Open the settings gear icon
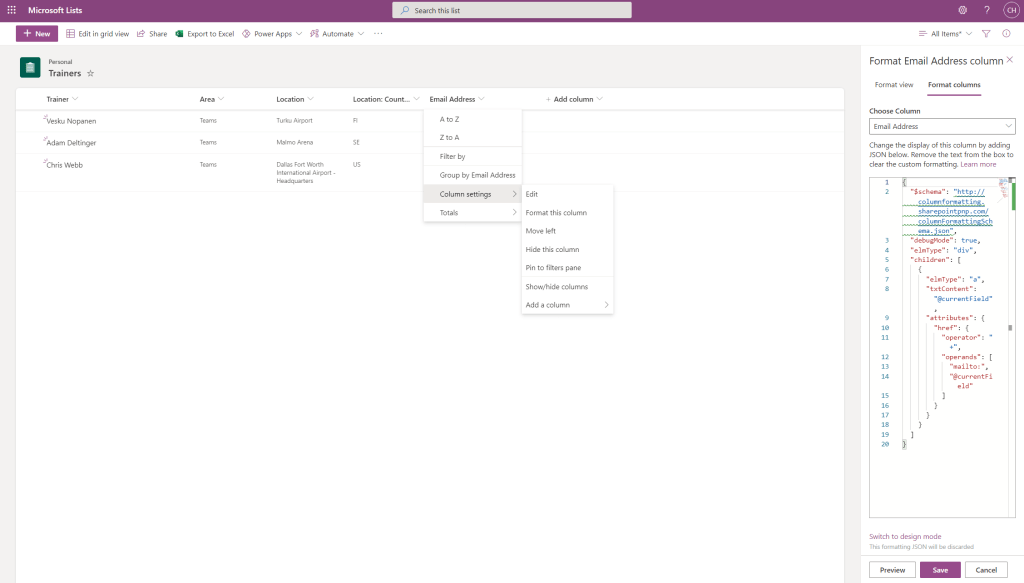 point(962,10)
